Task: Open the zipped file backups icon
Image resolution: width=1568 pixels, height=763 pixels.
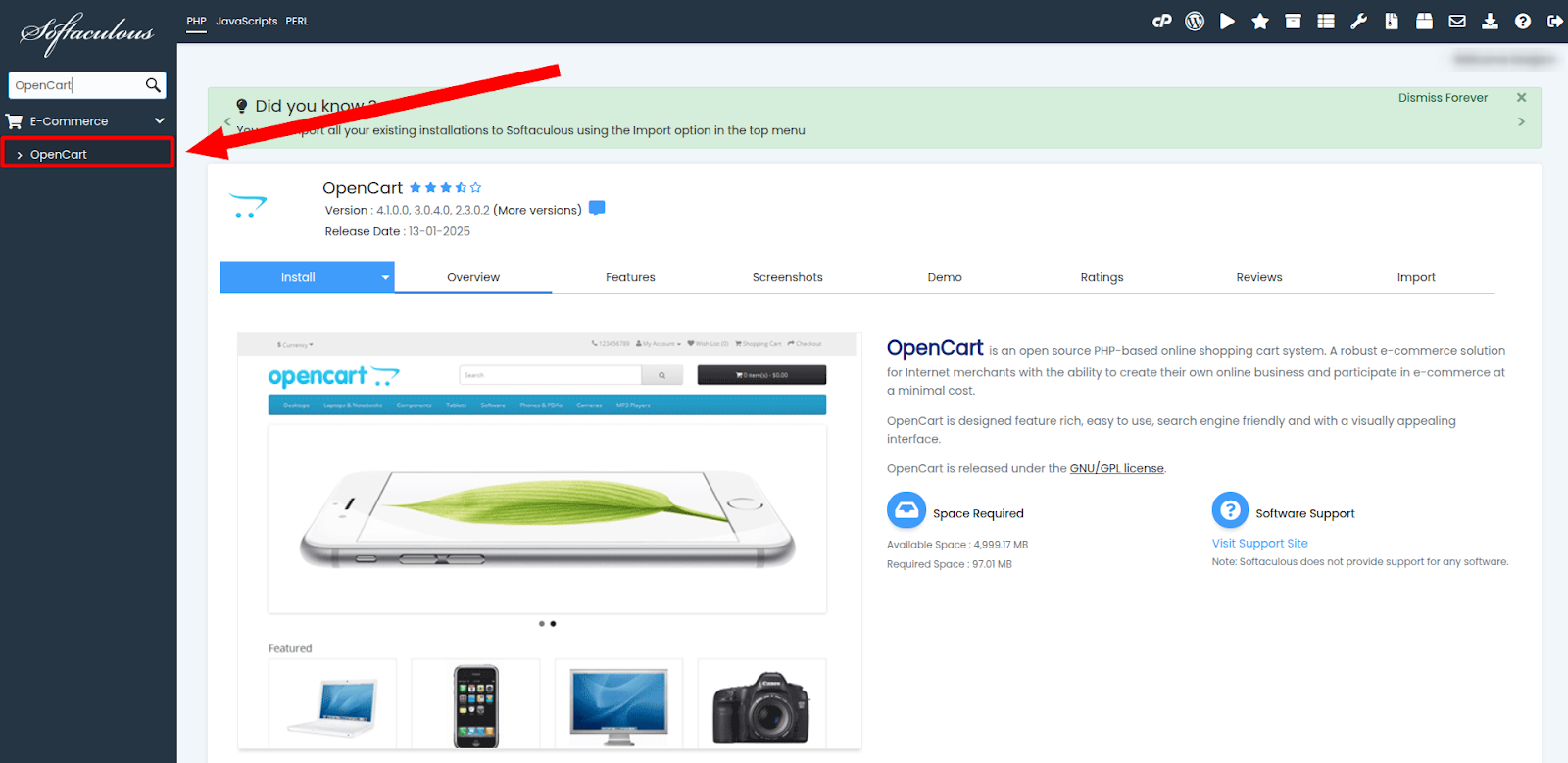Action: coord(1392,21)
